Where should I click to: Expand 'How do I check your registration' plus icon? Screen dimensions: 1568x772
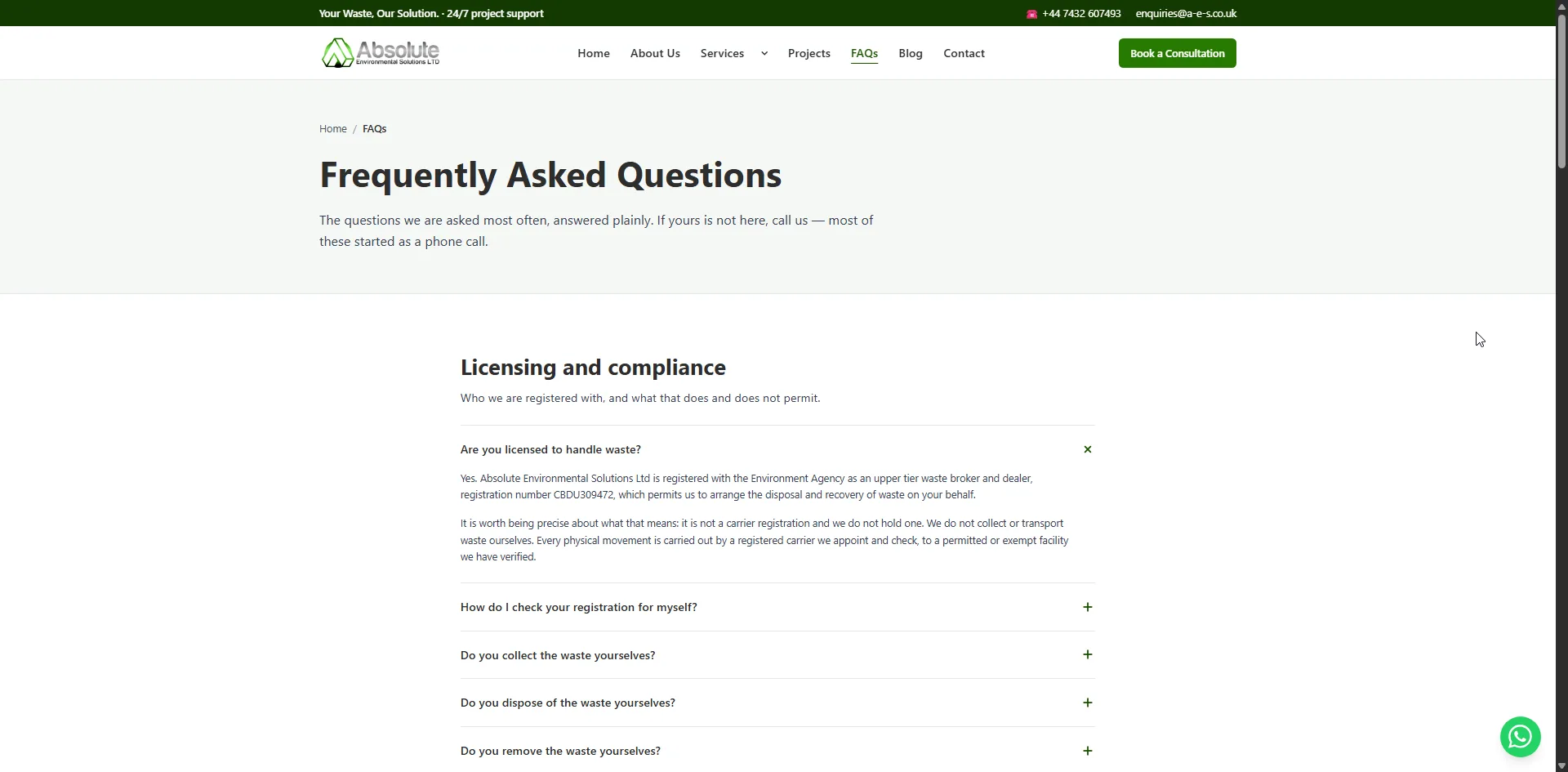[1087, 607]
